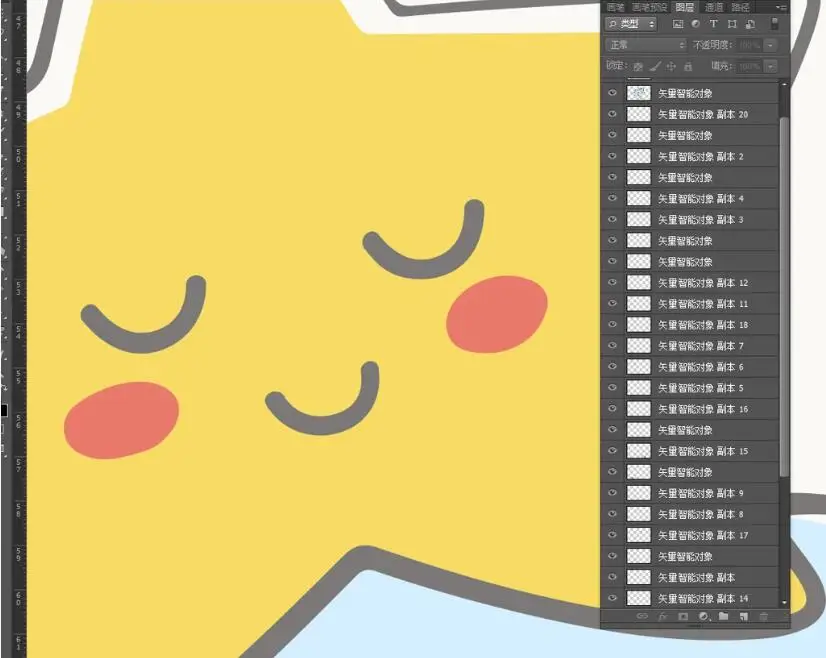
Task: Click the layers list scroll-up arrow
Action: click(x=784, y=84)
